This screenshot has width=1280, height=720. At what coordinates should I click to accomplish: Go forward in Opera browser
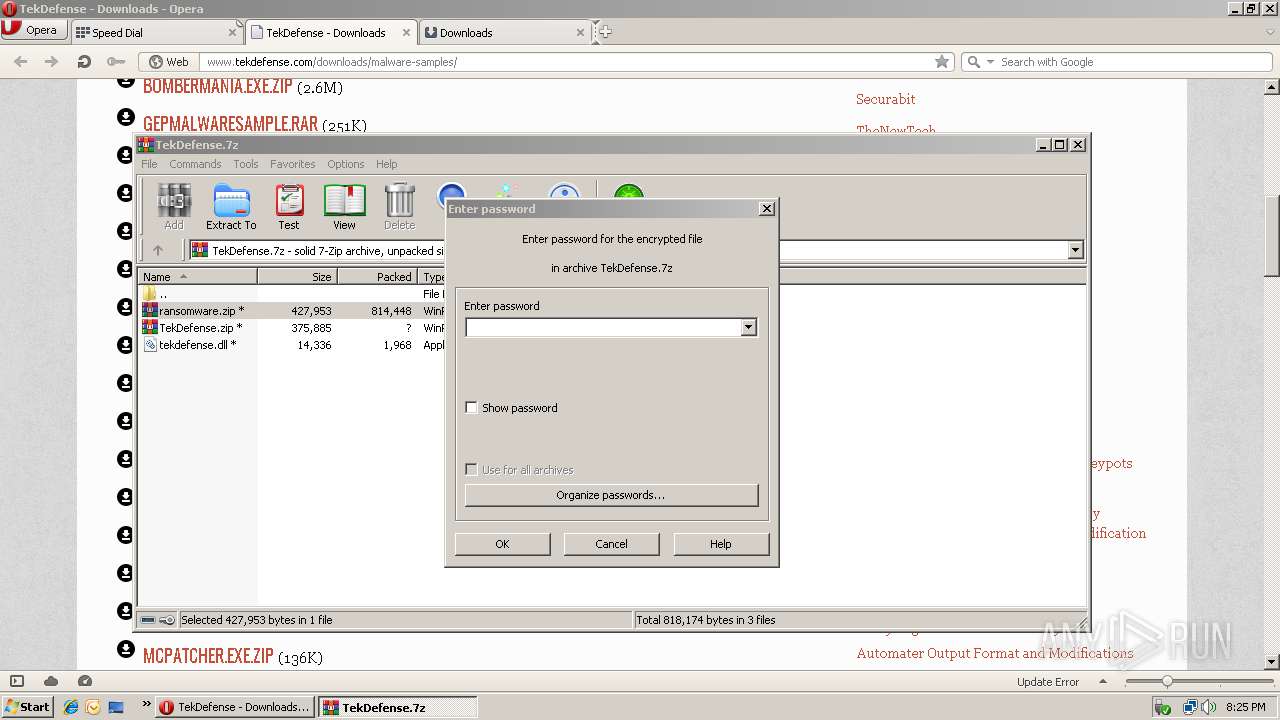pos(51,62)
